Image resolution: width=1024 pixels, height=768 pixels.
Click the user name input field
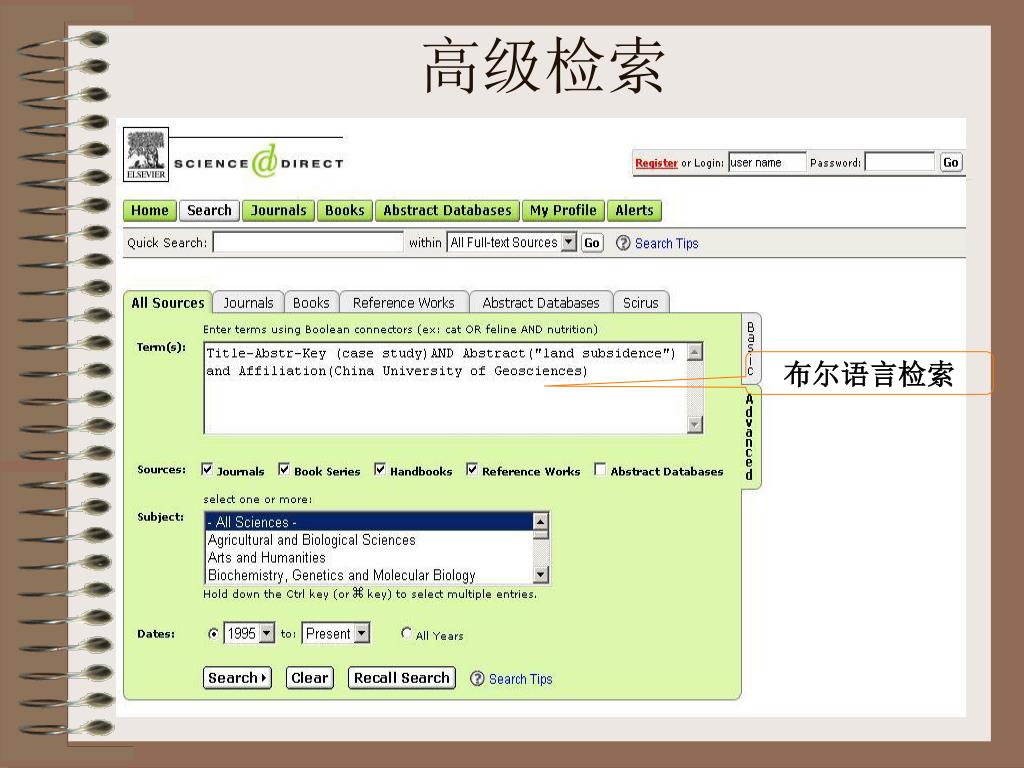(767, 162)
